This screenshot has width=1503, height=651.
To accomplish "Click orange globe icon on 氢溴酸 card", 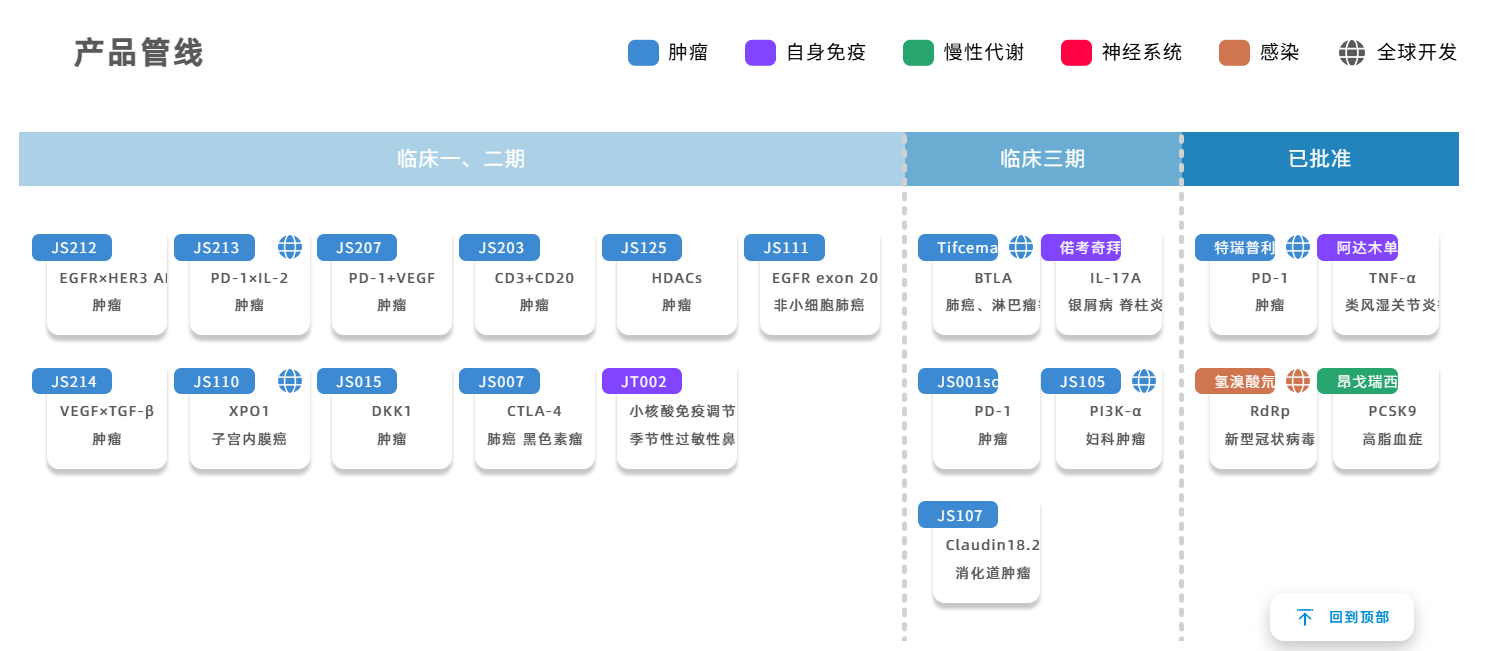I will (1298, 381).
